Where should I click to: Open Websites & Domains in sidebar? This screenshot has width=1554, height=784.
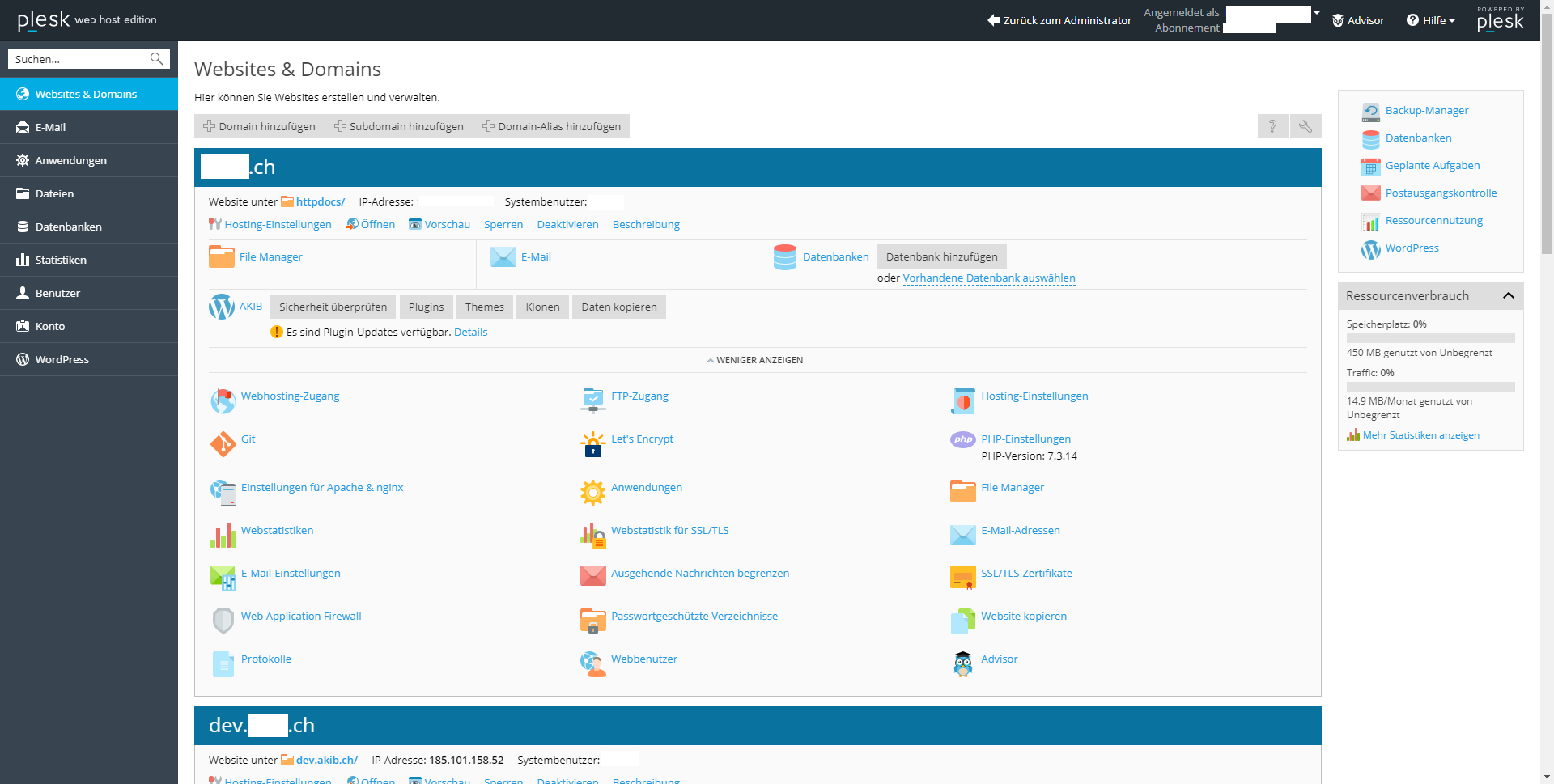(89, 94)
